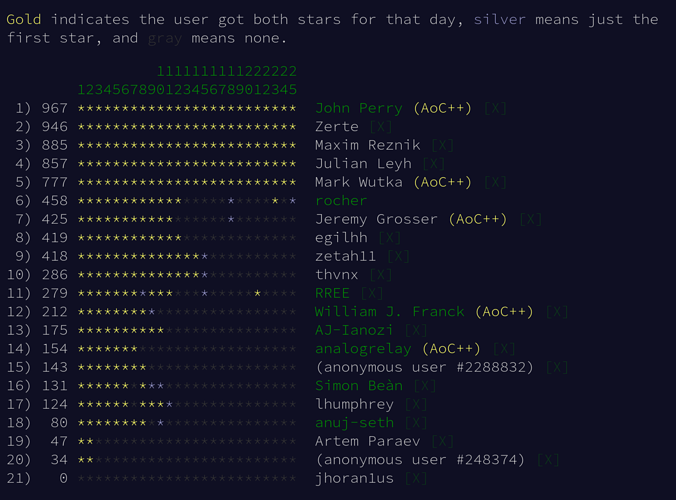Open the rocher user link
Image resolution: width=676 pixels, height=500 pixels.
coord(341,201)
